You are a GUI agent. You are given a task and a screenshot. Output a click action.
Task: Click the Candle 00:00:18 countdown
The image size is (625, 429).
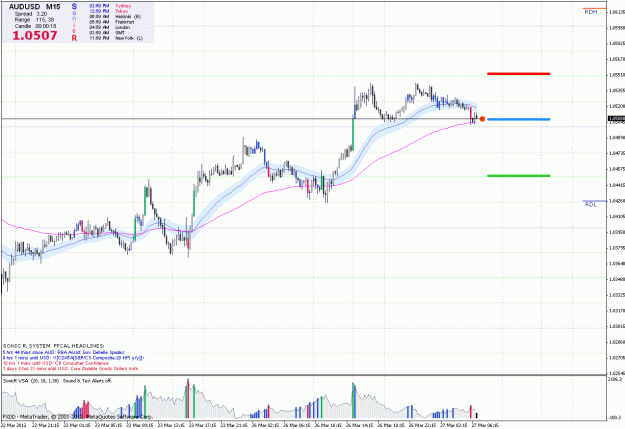point(35,26)
